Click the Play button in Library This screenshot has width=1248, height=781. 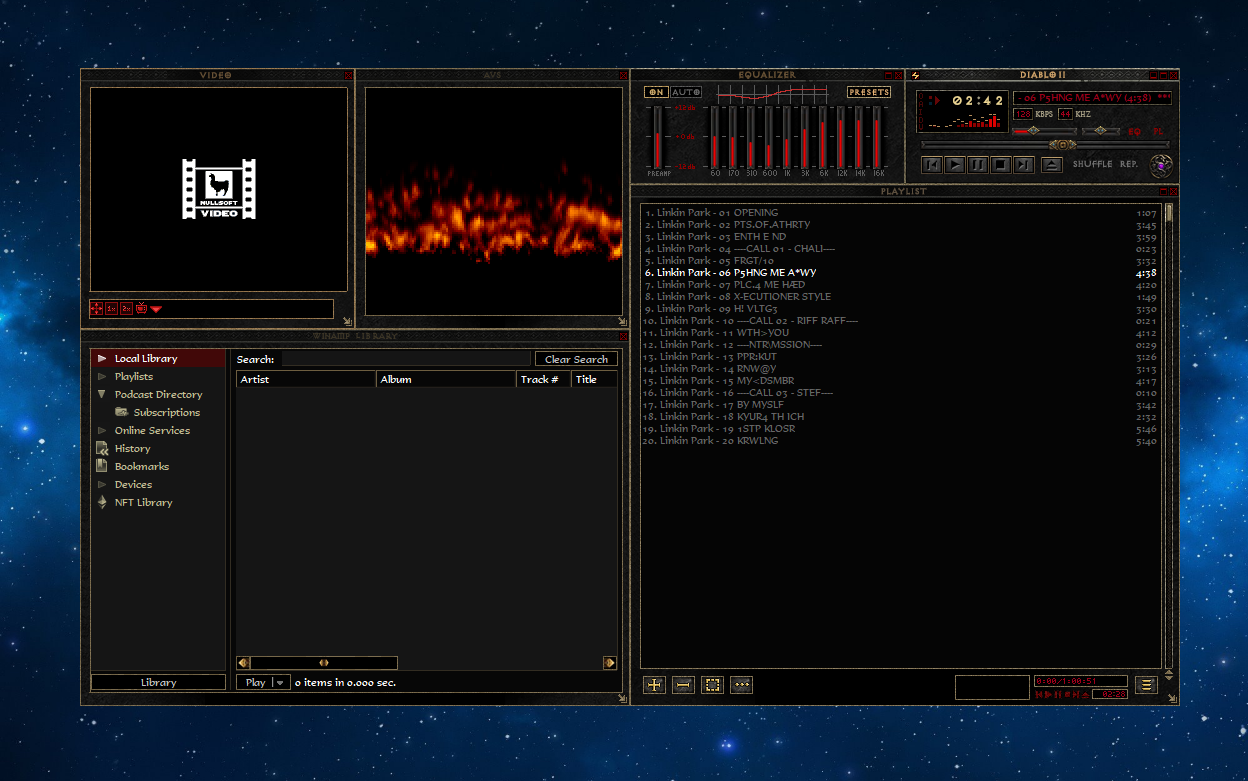click(256, 682)
